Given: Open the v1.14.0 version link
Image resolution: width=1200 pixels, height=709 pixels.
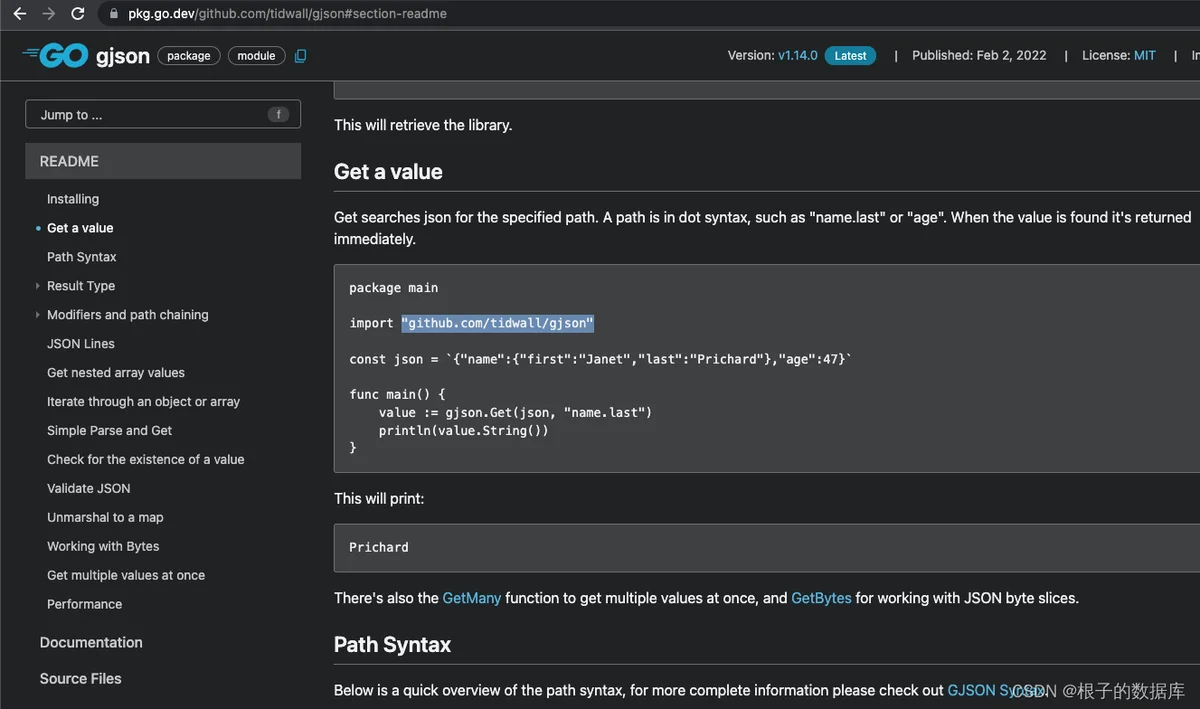Looking at the screenshot, I should pos(798,56).
